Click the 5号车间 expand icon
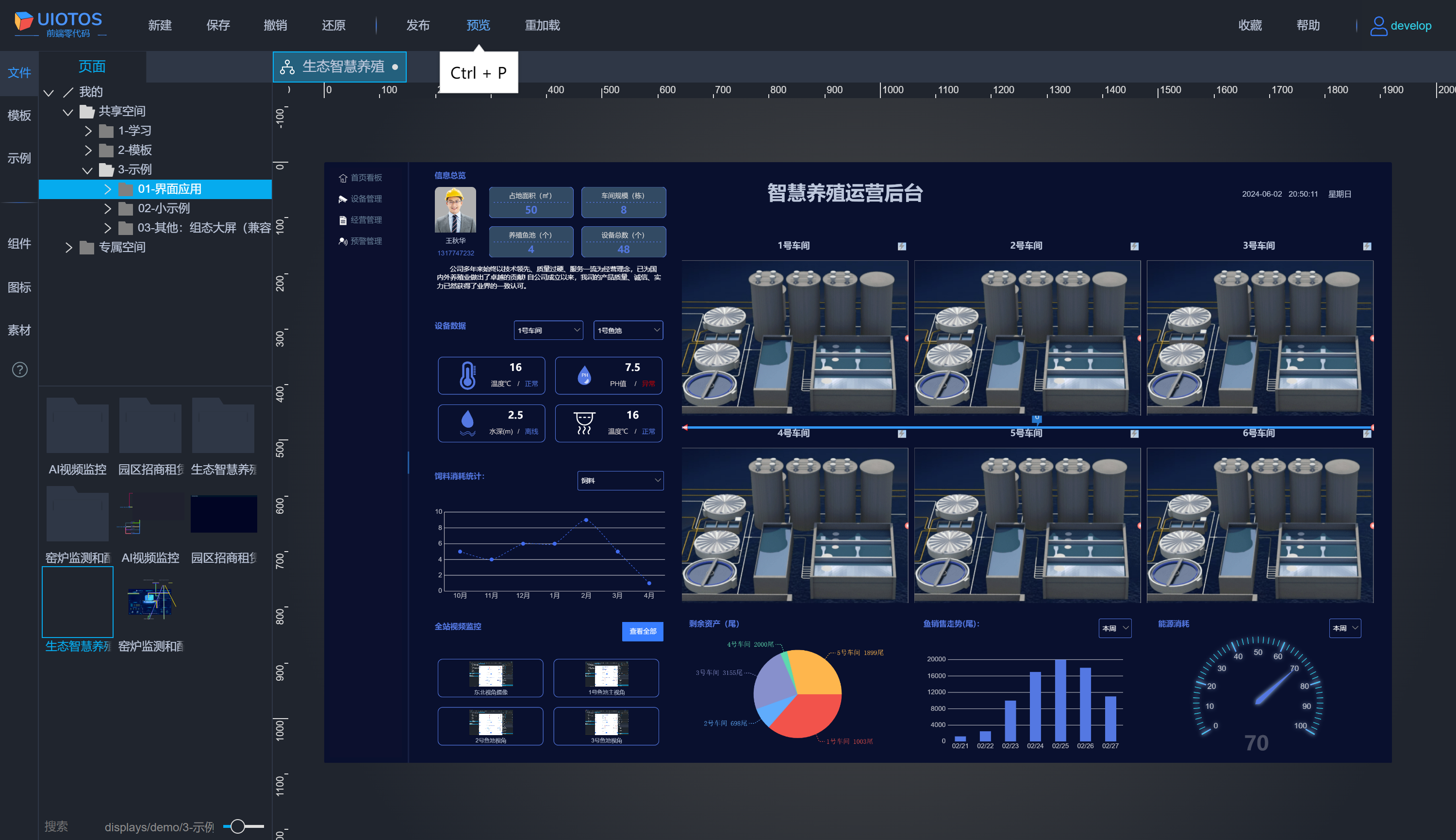The width and height of the screenshot is (1456, 840). (1134, 434)
